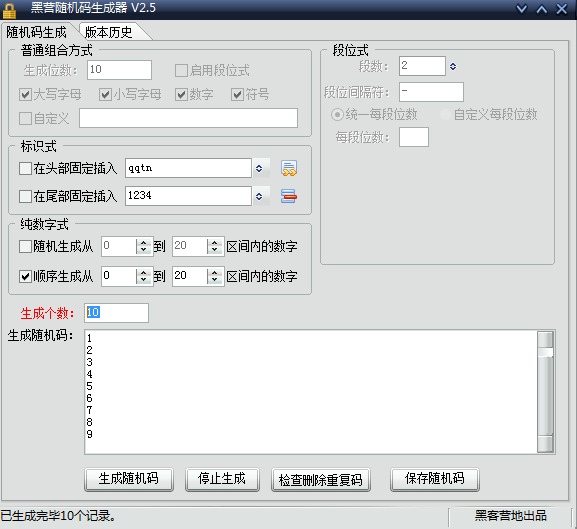Image resolution: width=577 pixels, height=529 pixels.
Task: Click the up chevron icon in title bar
Action: pos(542,9)
